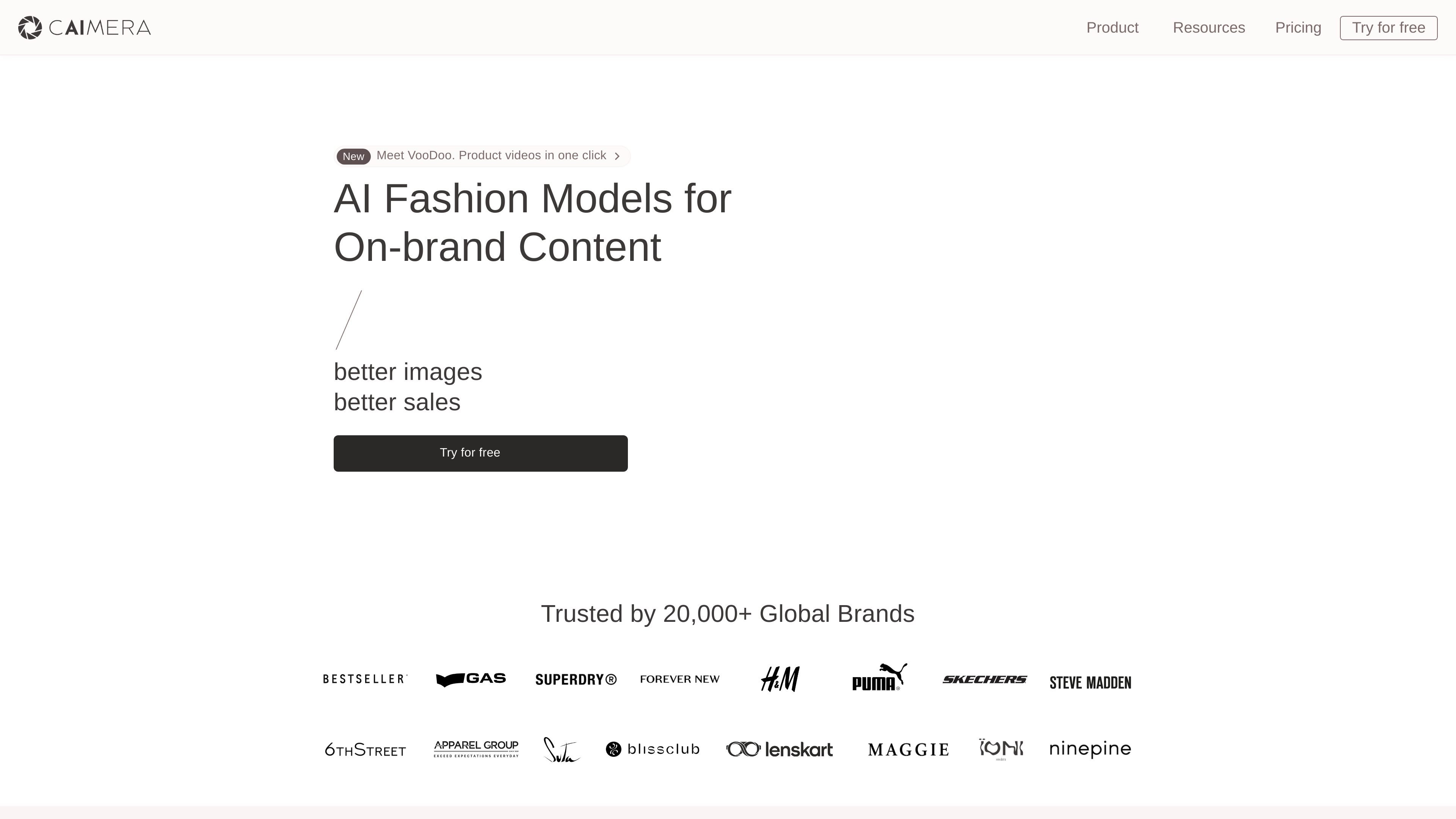Click the Superdry brand logo

point(576,679)
